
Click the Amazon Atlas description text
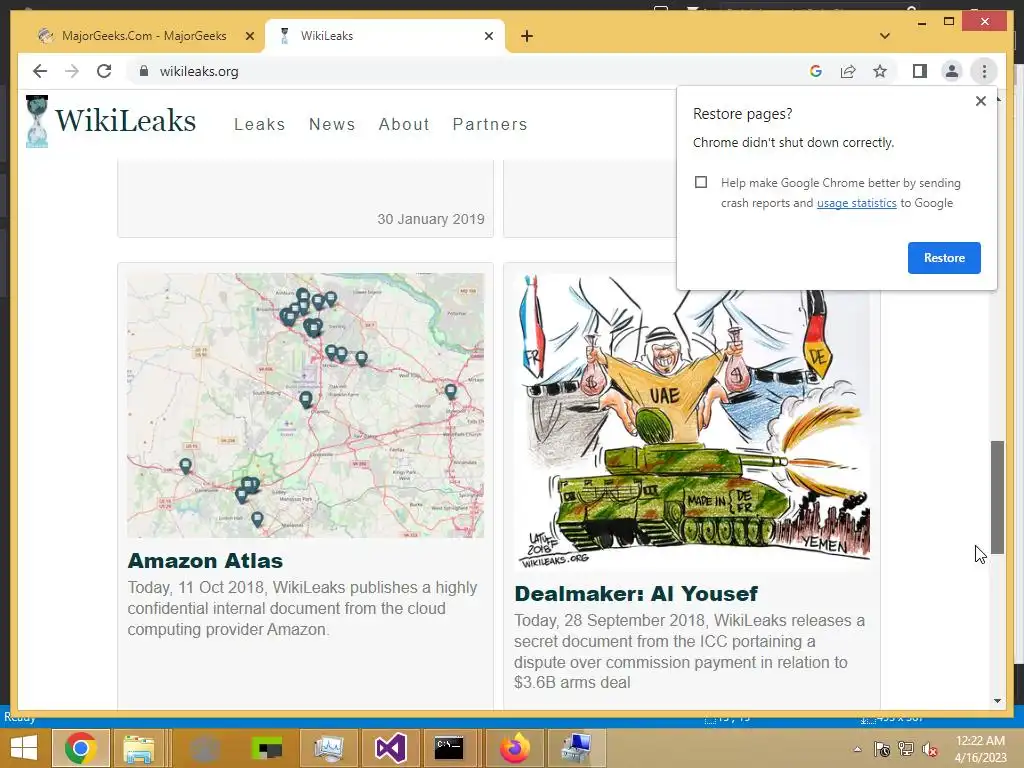coord(302,608)
